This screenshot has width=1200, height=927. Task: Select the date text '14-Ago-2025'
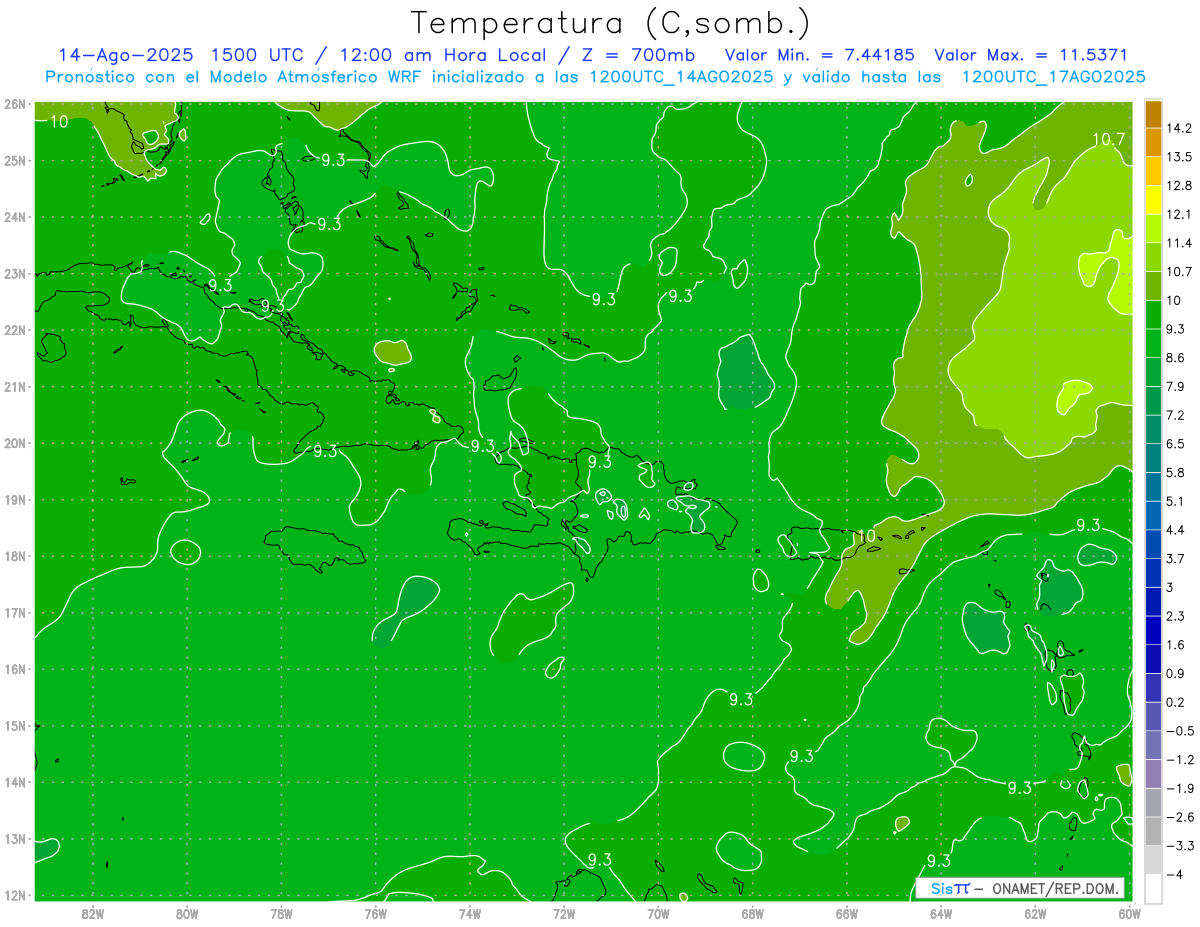[x=125, y=55]
